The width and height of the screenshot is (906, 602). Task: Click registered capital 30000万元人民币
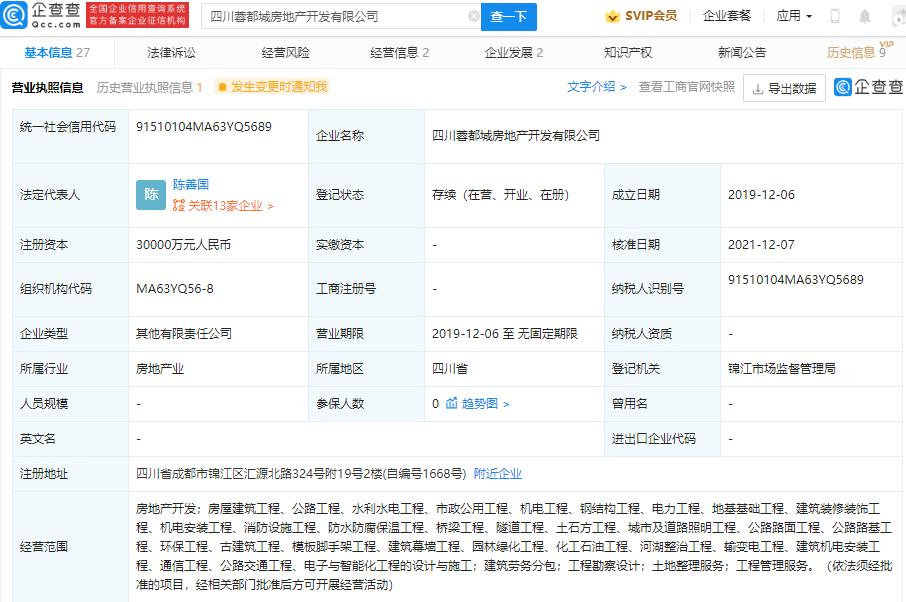183,245
